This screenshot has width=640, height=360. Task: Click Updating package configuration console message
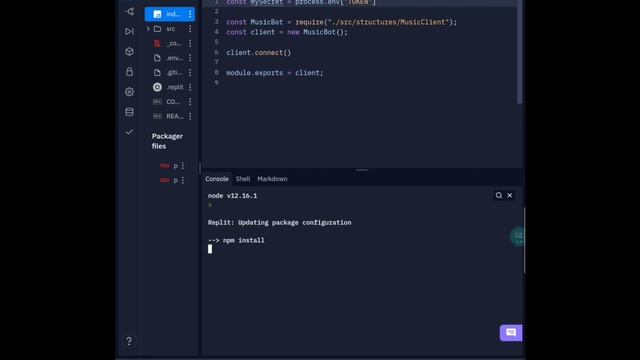[x=280, y=222]
